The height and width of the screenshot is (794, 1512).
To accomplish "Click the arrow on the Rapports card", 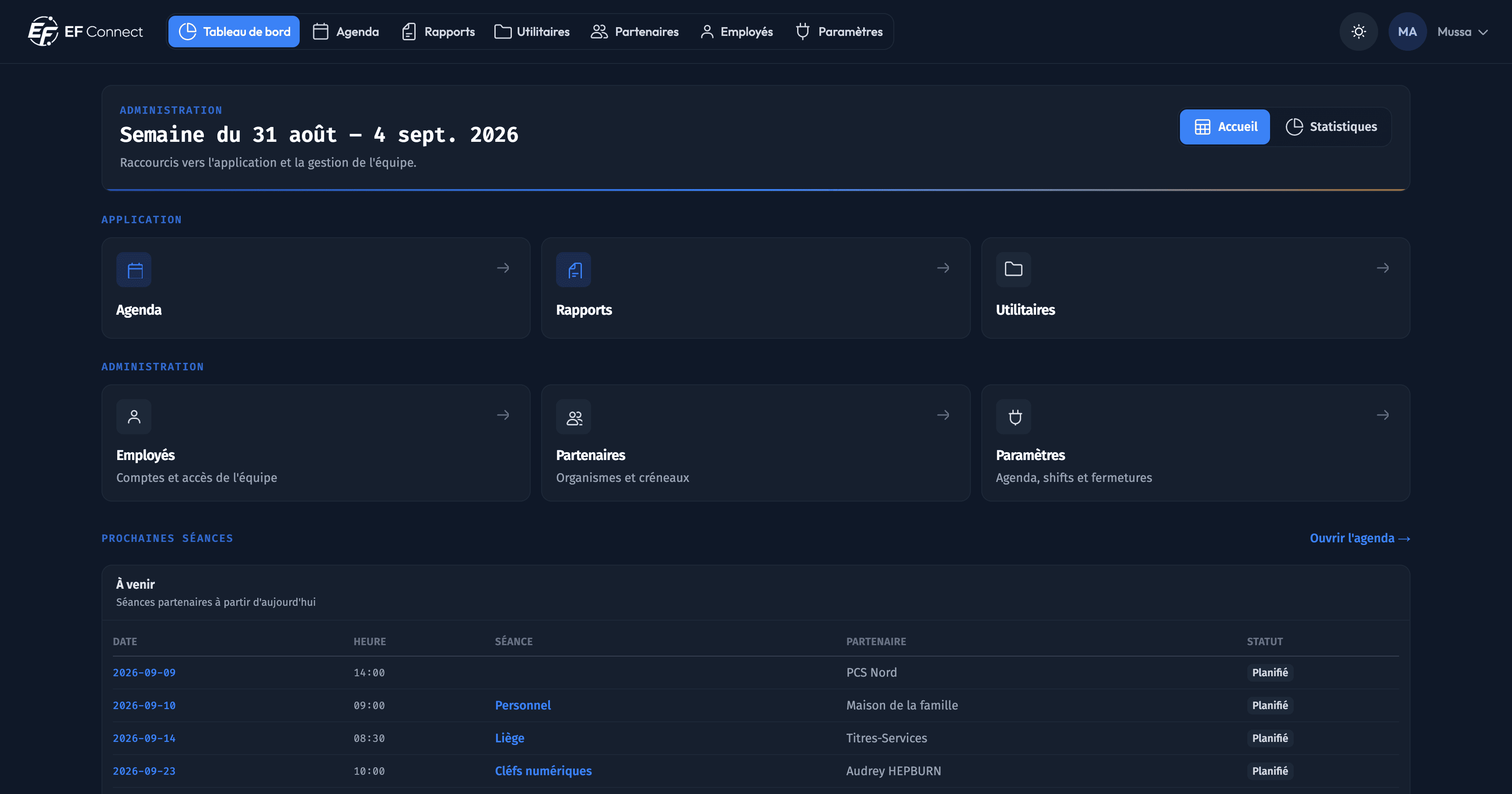I will coord(943,268).
